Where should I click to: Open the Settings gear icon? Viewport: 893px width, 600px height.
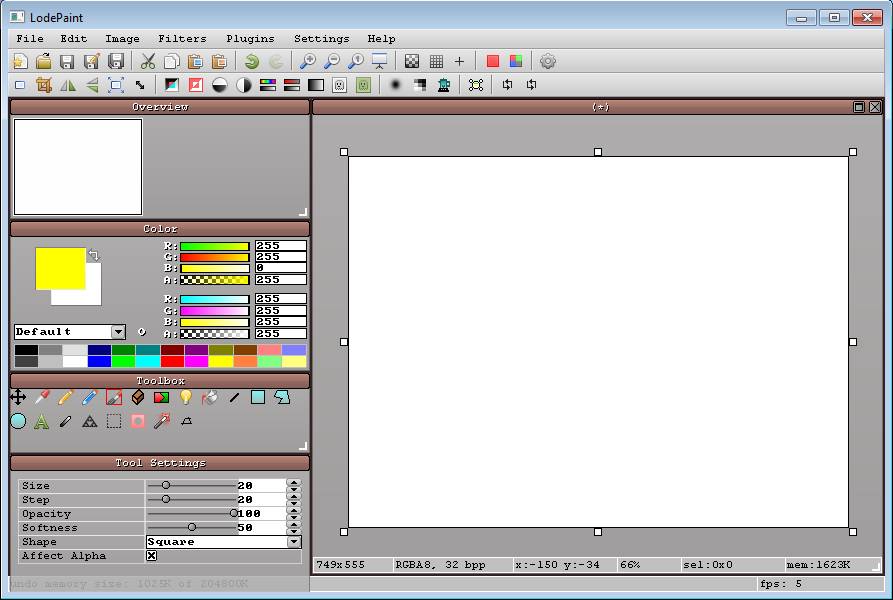pos(548,61)
